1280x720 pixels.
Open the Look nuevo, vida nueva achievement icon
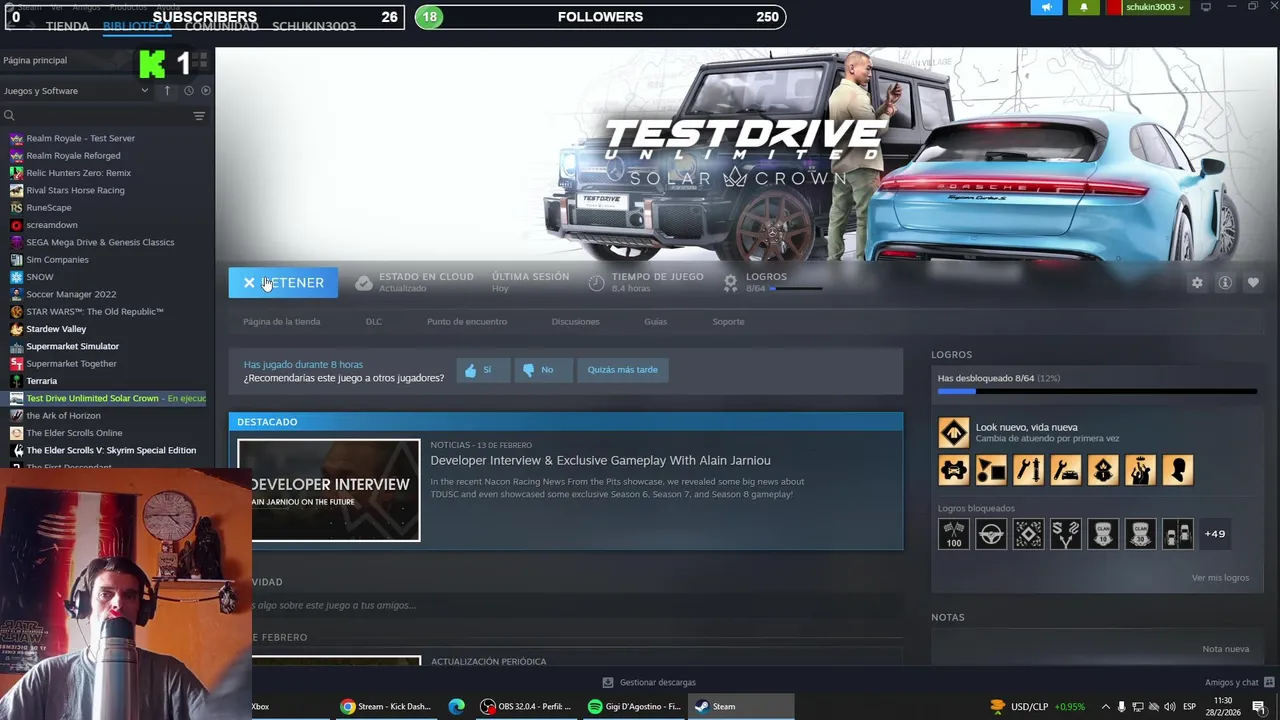click(954, 433)
